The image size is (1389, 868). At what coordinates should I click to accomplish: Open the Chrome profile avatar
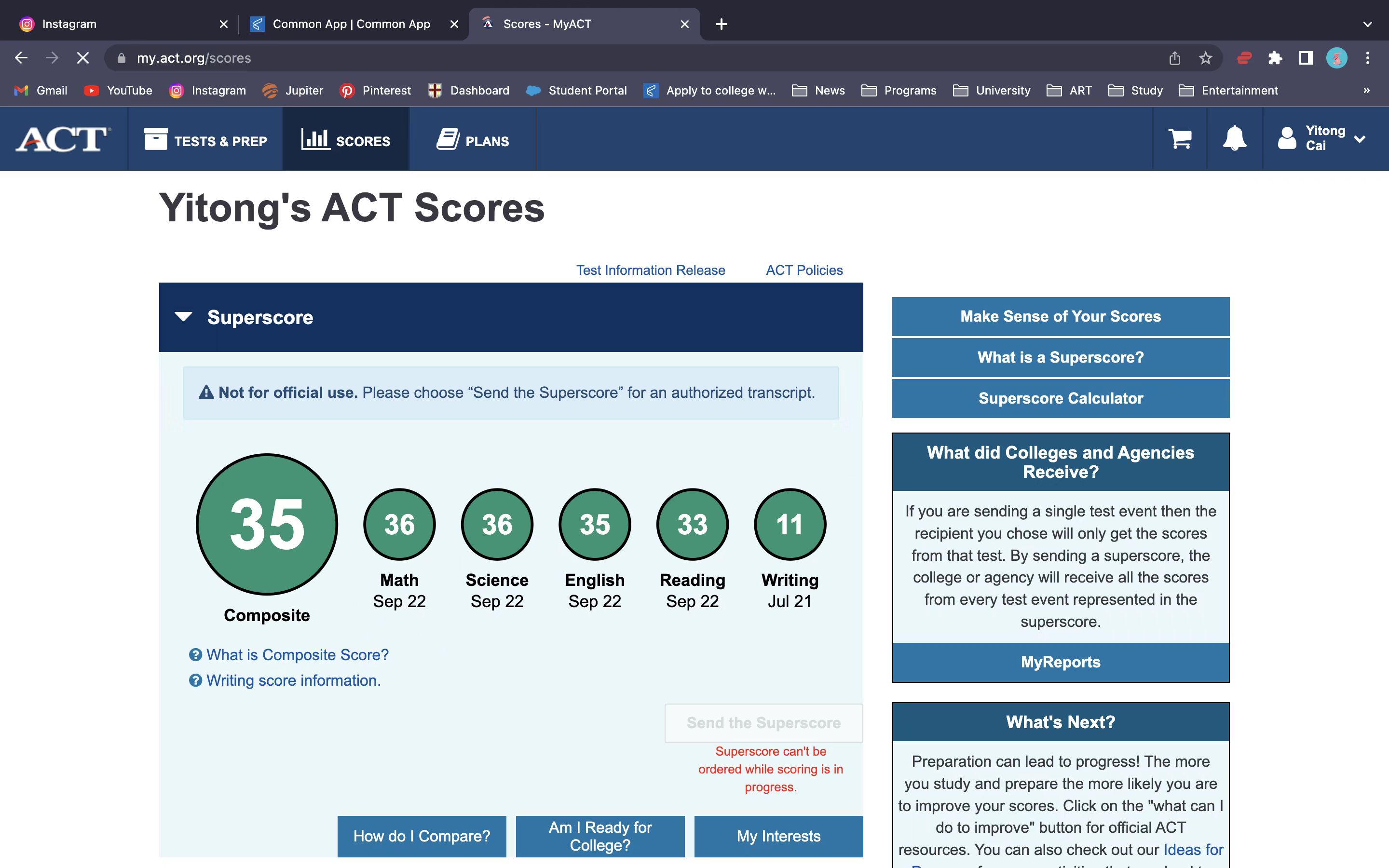point(1337,58)
